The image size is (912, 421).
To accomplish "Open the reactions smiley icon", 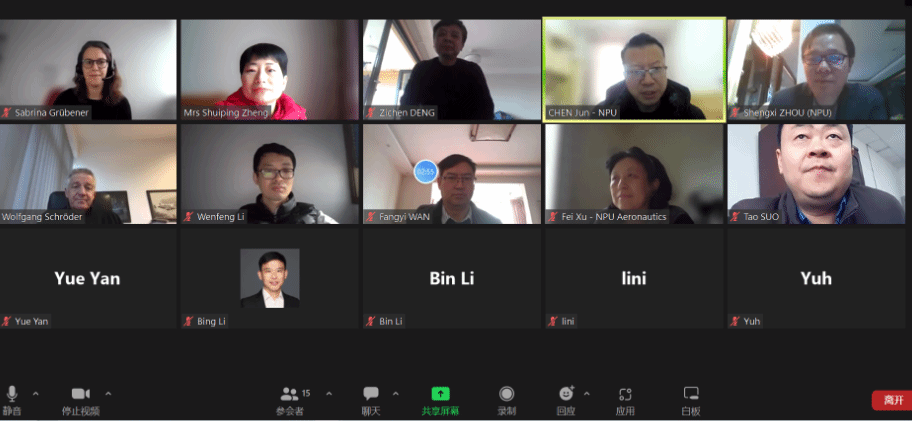I will click(x=566, y=394).
